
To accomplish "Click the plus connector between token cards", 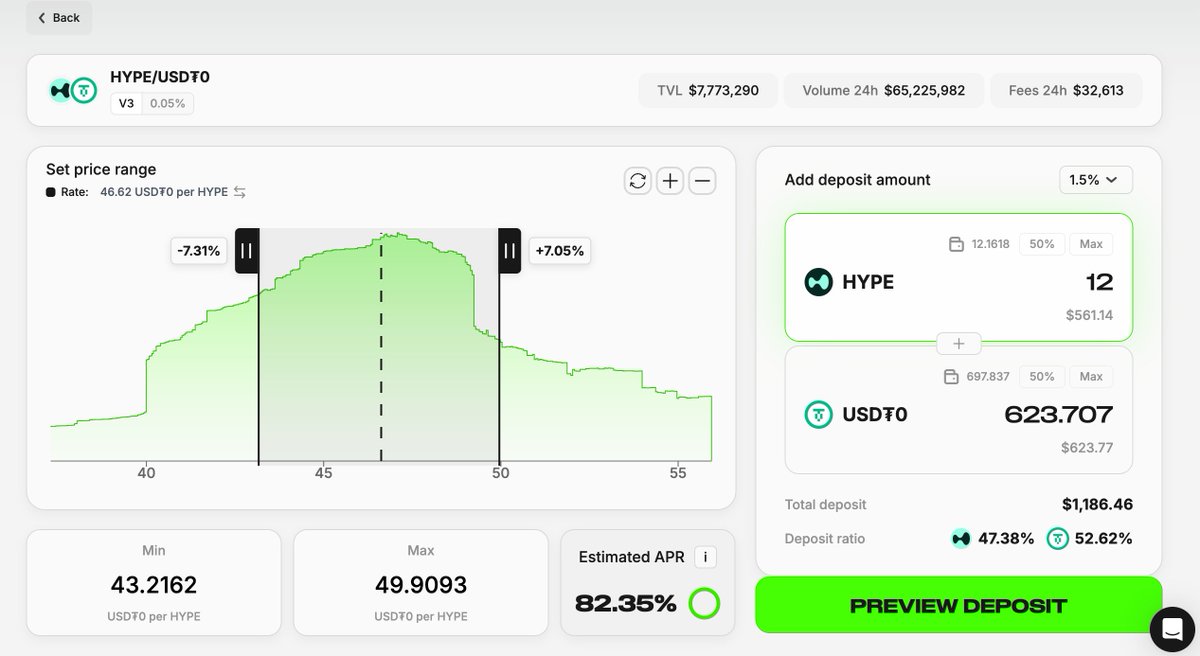I will [958, 344].
